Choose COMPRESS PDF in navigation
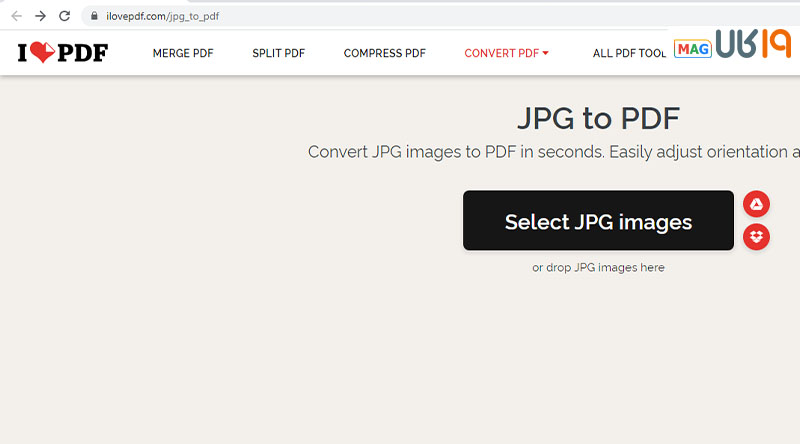 coord(384,54)
